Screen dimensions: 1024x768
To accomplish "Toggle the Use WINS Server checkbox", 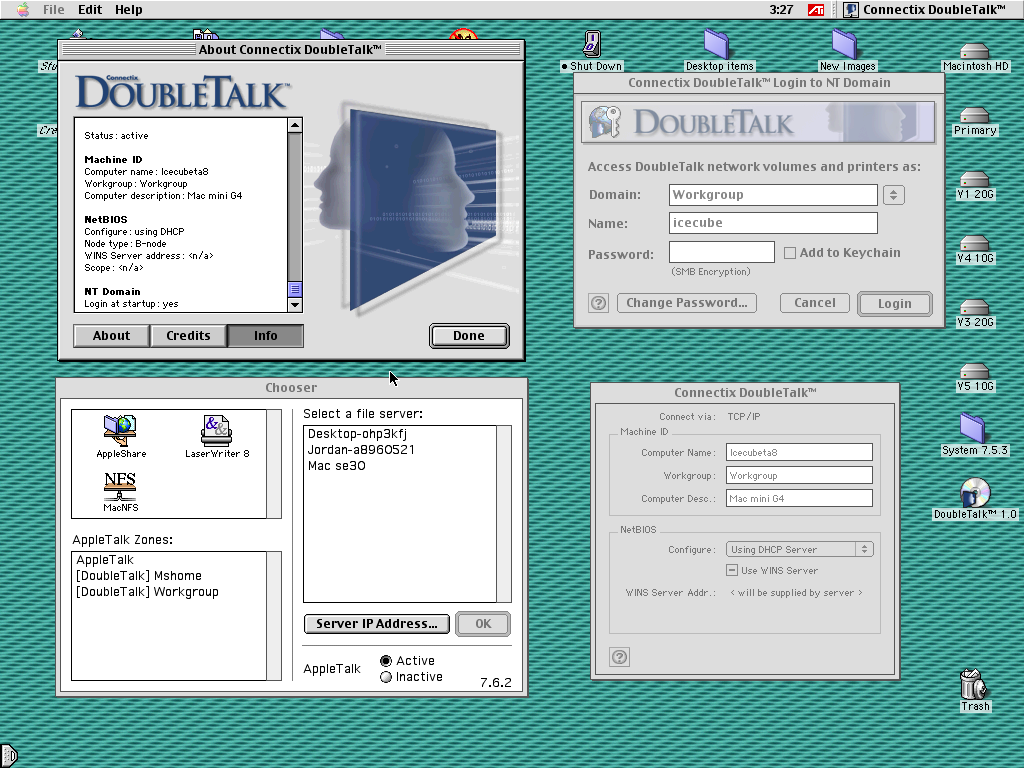I will (732, 570).
